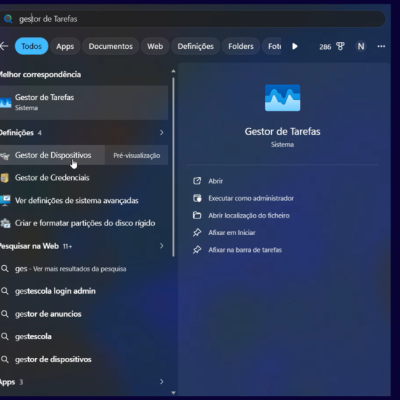Viewport: 400px width, 400px height.
Task: Open the rewards trophy icon beside 286
Action: click(x=340, y=46)
